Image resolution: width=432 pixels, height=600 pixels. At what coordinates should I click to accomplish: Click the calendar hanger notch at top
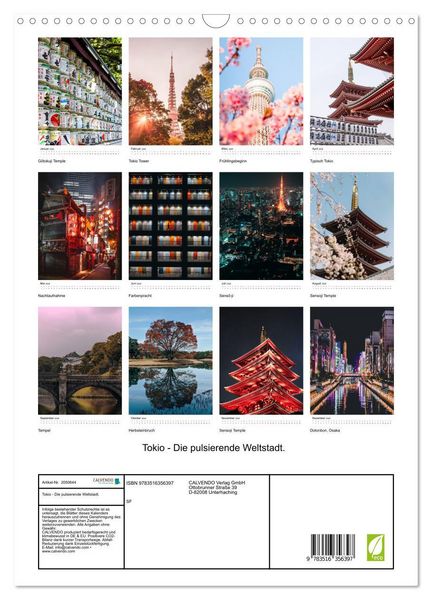pos(216,21)
